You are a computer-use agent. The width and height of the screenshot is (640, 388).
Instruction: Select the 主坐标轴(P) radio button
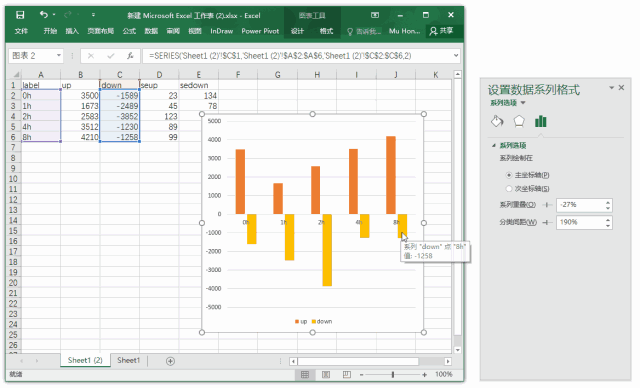(x=509, y=175)
